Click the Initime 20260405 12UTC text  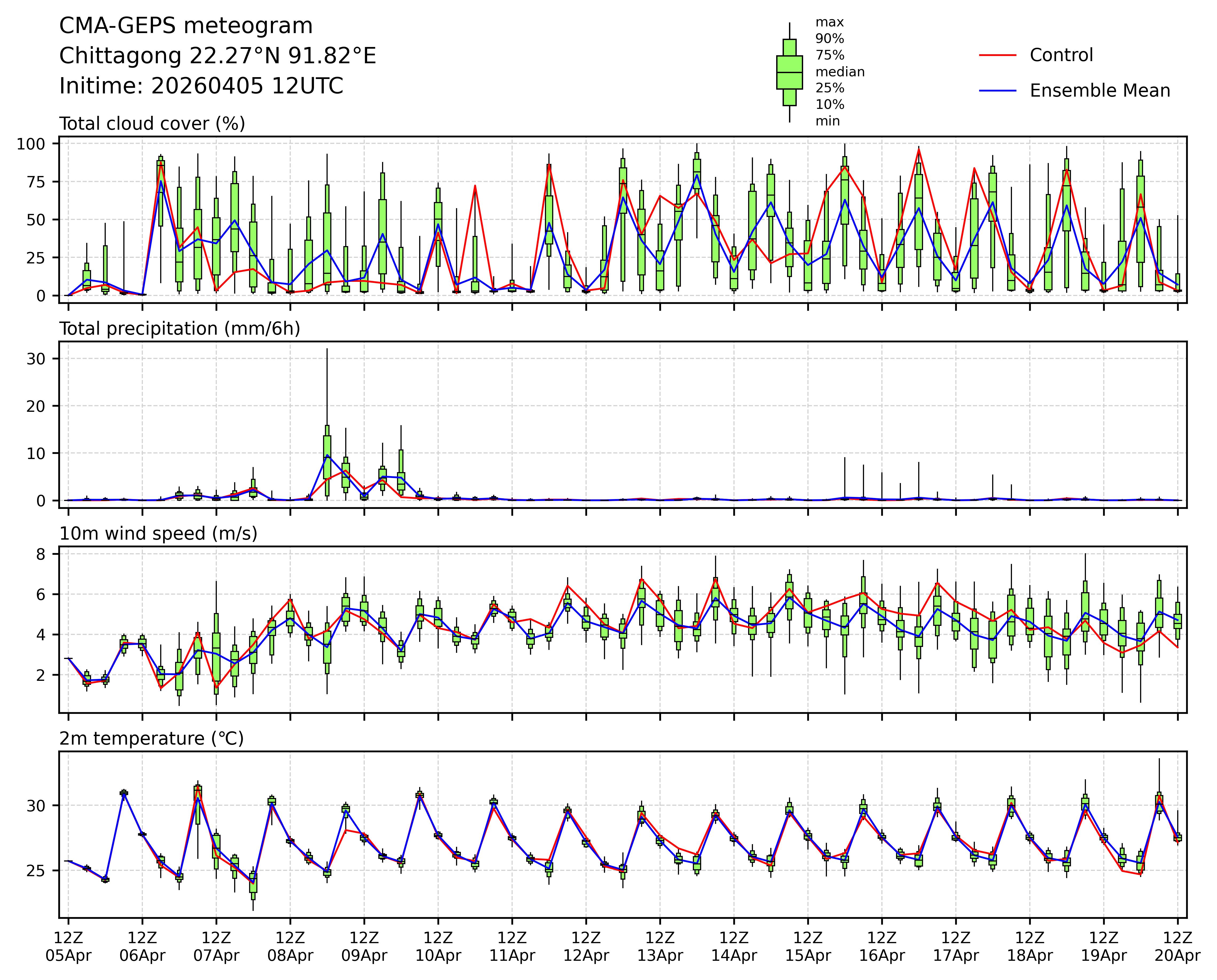pyautogui.click(x=201, y=86)
